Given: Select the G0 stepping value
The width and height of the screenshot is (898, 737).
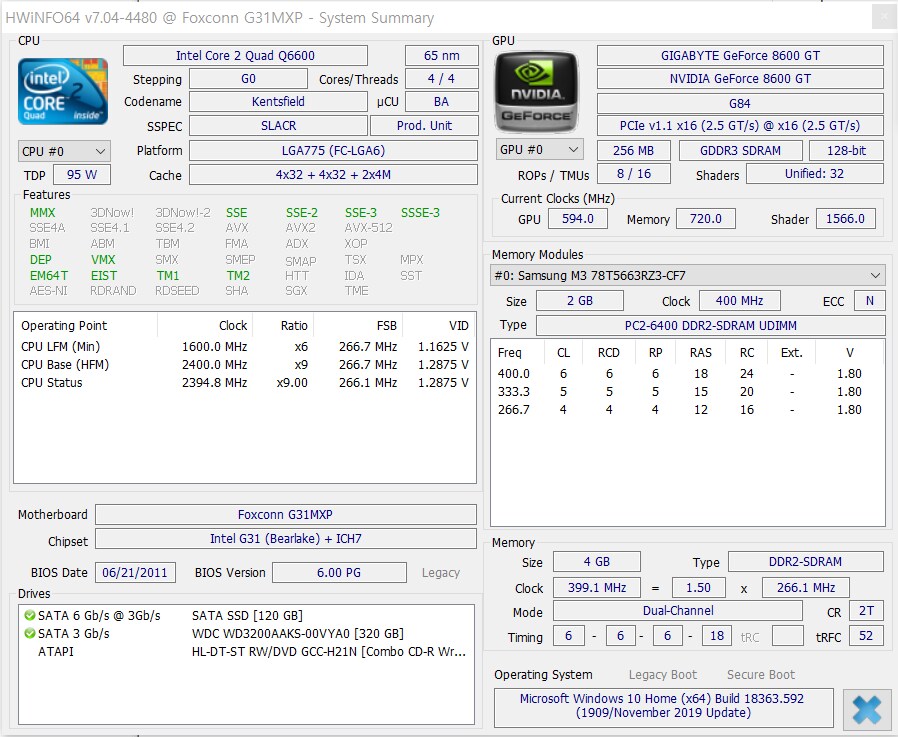Looking at the screenshot, I should [x=249, y=79].
